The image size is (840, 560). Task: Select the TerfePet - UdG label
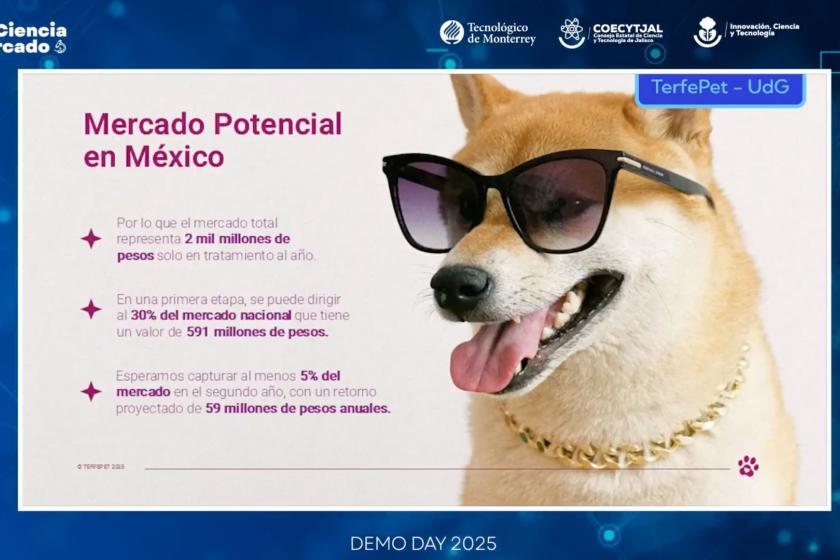[x=720, y=87]
